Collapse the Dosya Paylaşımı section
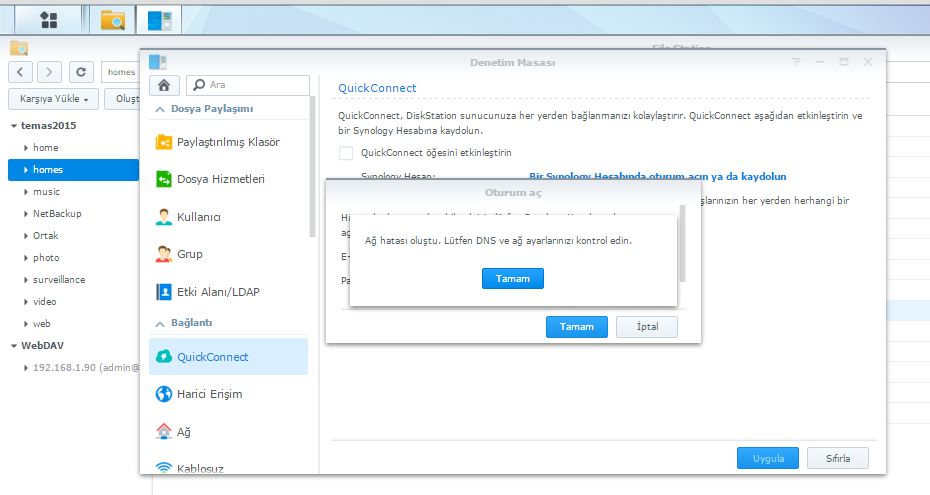930x495 pixels. coord(160,108)
